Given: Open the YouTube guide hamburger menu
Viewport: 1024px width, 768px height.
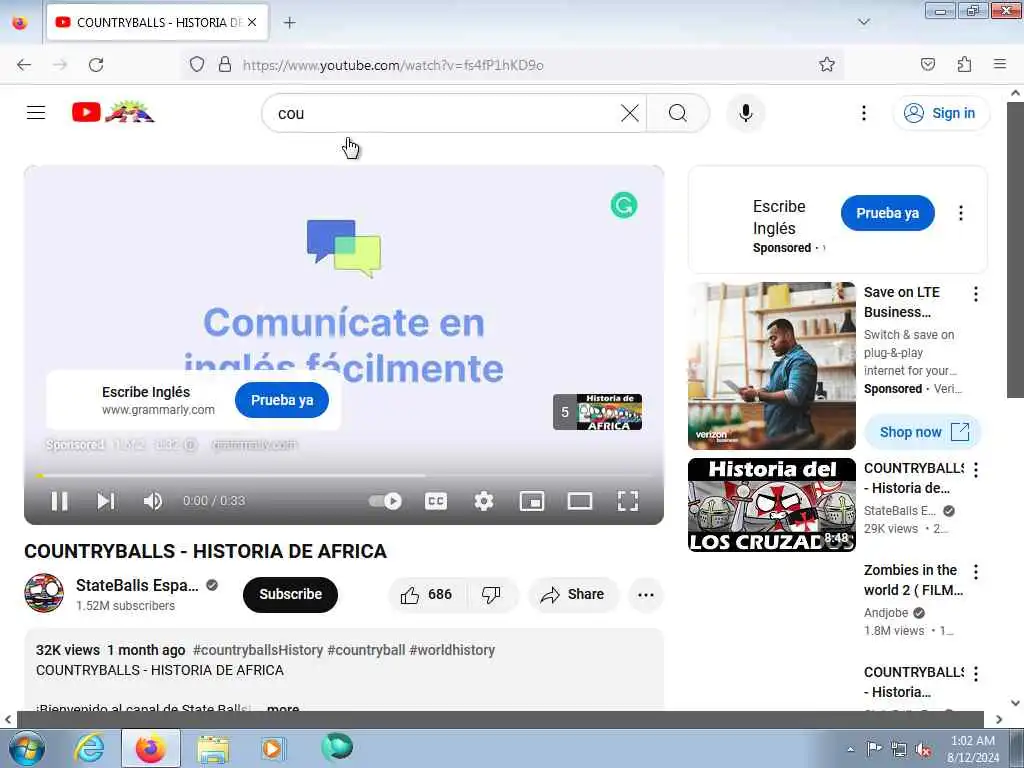Looking at the screenshot, I should [x=36, y=113].
